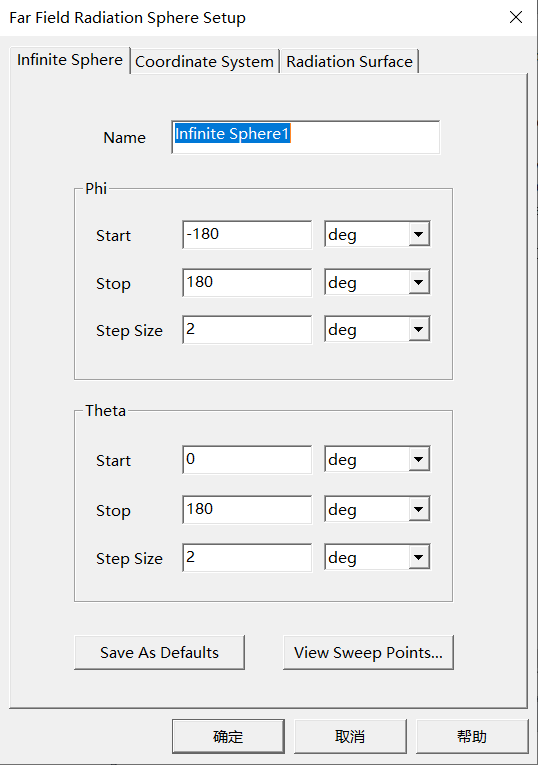Viewport: 538px width, 765px height.
Task: Open the Theta Step Size unit dropdown
Action: point(377,557)
